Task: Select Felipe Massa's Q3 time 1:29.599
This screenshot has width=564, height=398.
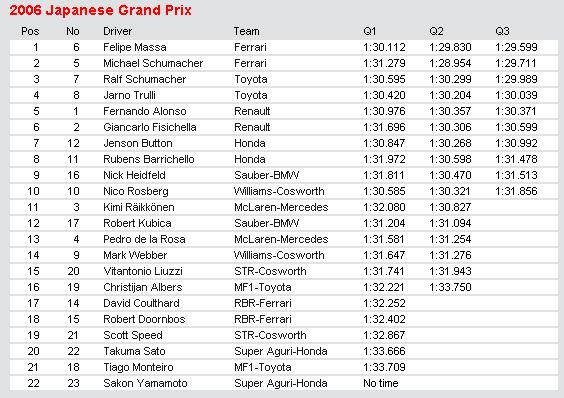Action: pyautogui.click(x=516, y=47)
